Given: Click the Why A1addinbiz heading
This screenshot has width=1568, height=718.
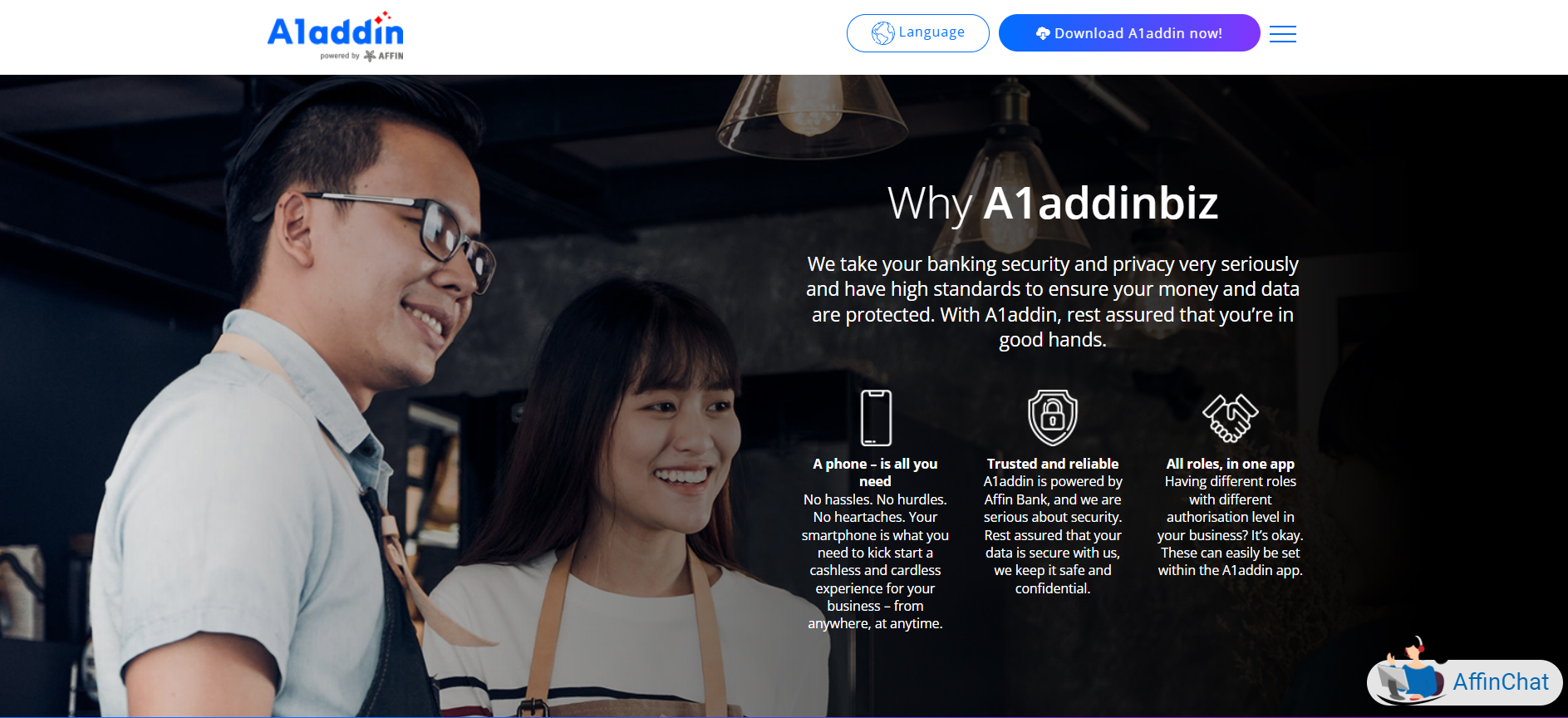Looking at the screenshot, I should point(1053,203).
